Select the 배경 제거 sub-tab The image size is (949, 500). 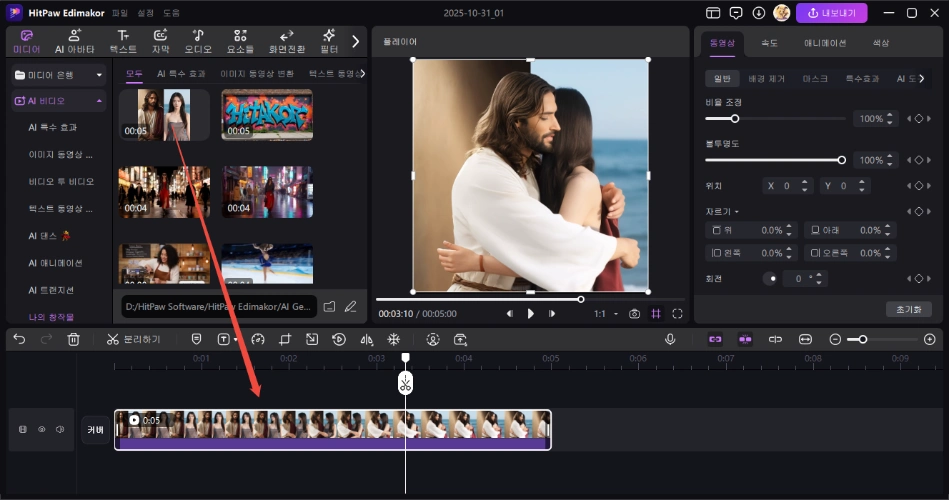pos(765,78)
